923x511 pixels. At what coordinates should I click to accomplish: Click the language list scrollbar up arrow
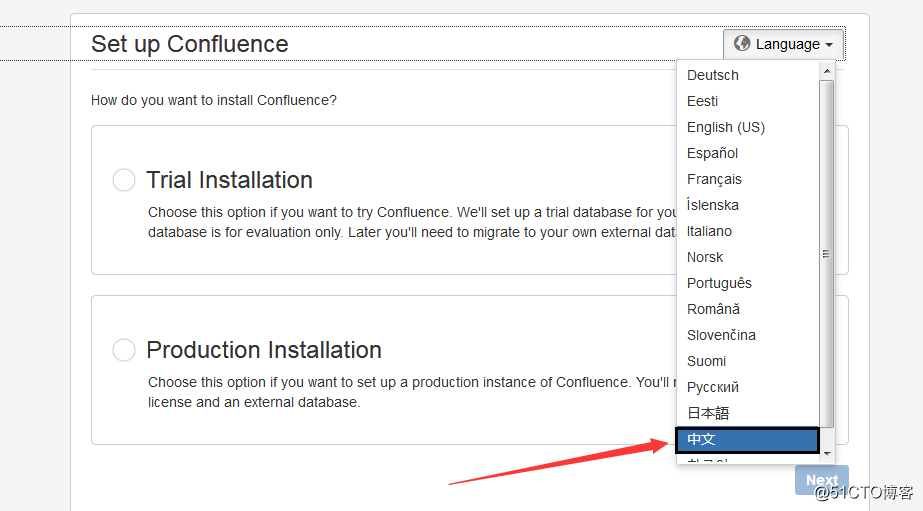pyautogui.click(x=826, y=71)
